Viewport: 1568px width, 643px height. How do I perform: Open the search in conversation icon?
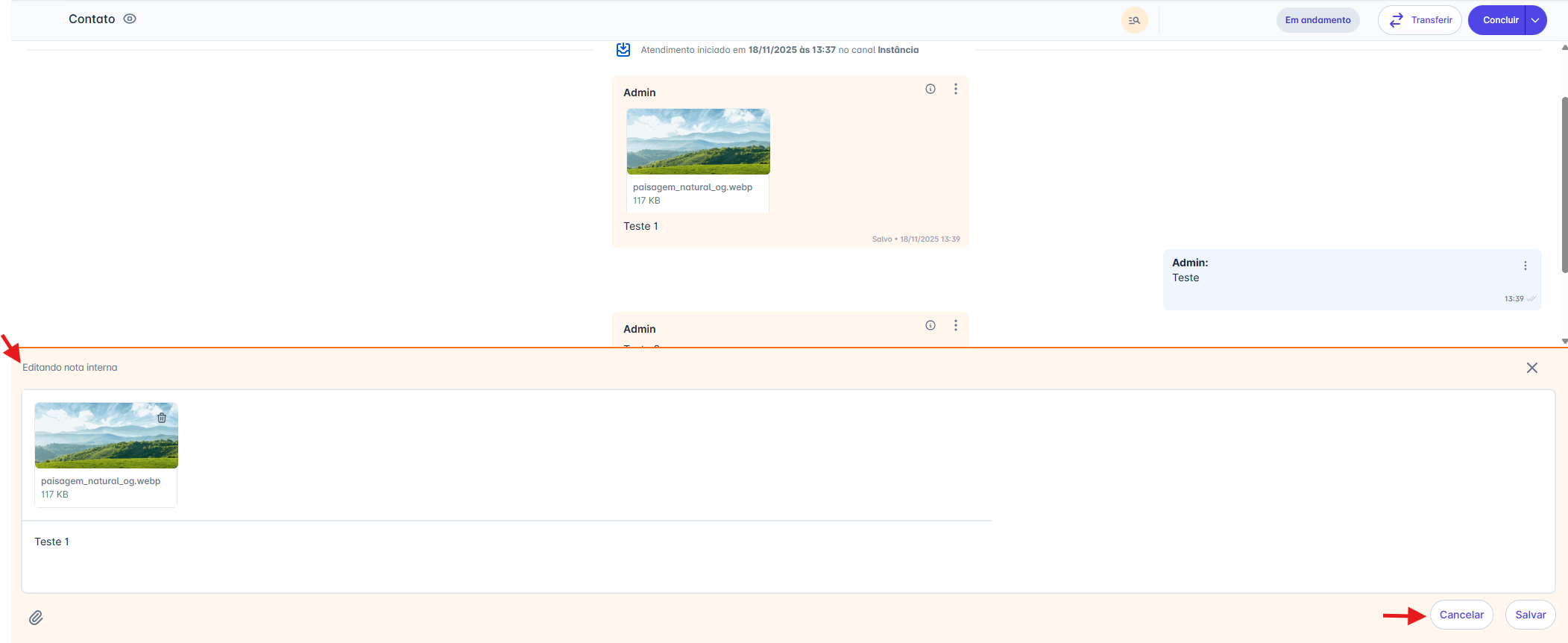(1134, 20)
